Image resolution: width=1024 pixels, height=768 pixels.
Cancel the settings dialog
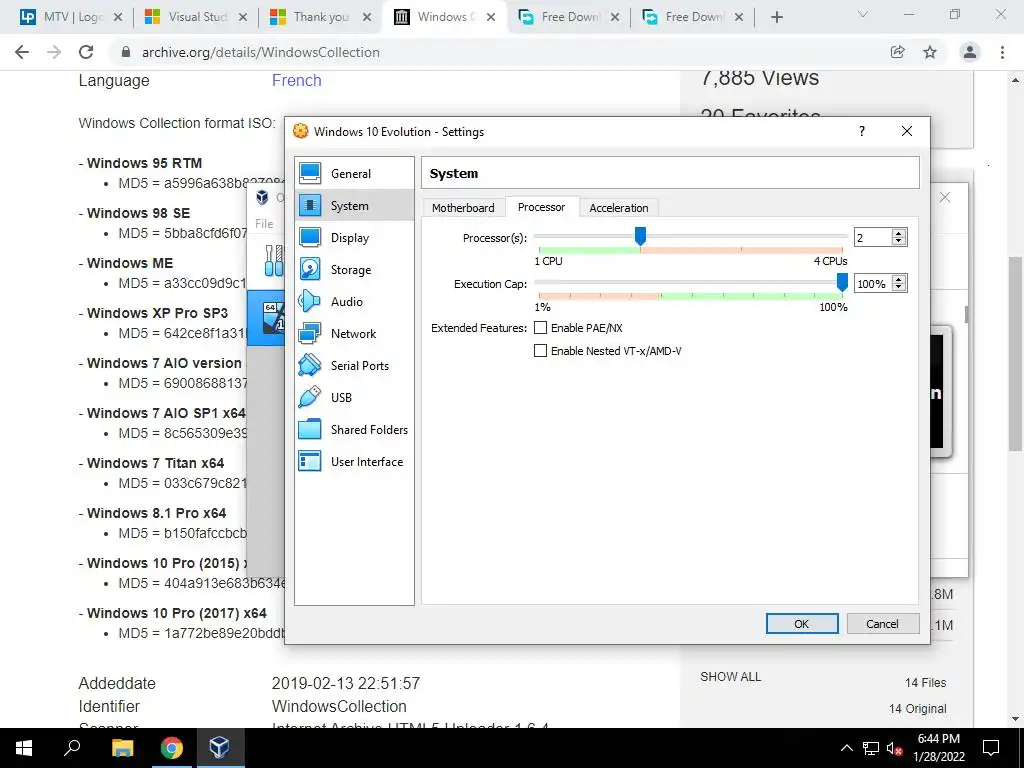[882, 624]
